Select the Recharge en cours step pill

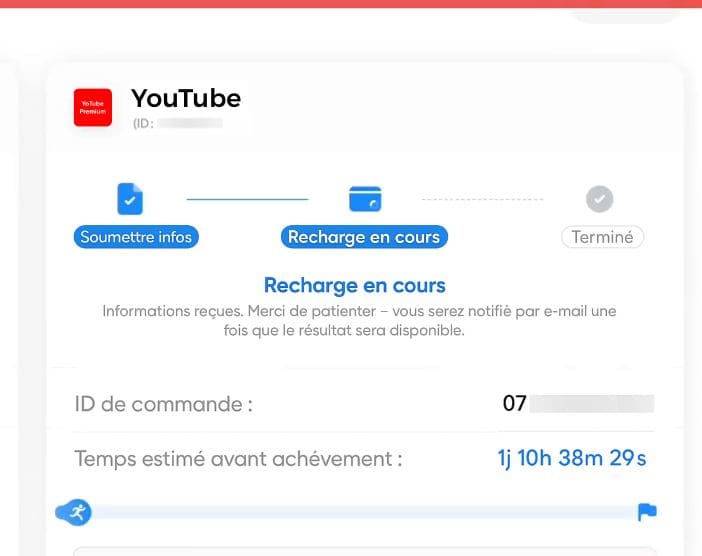click(364, 237)
